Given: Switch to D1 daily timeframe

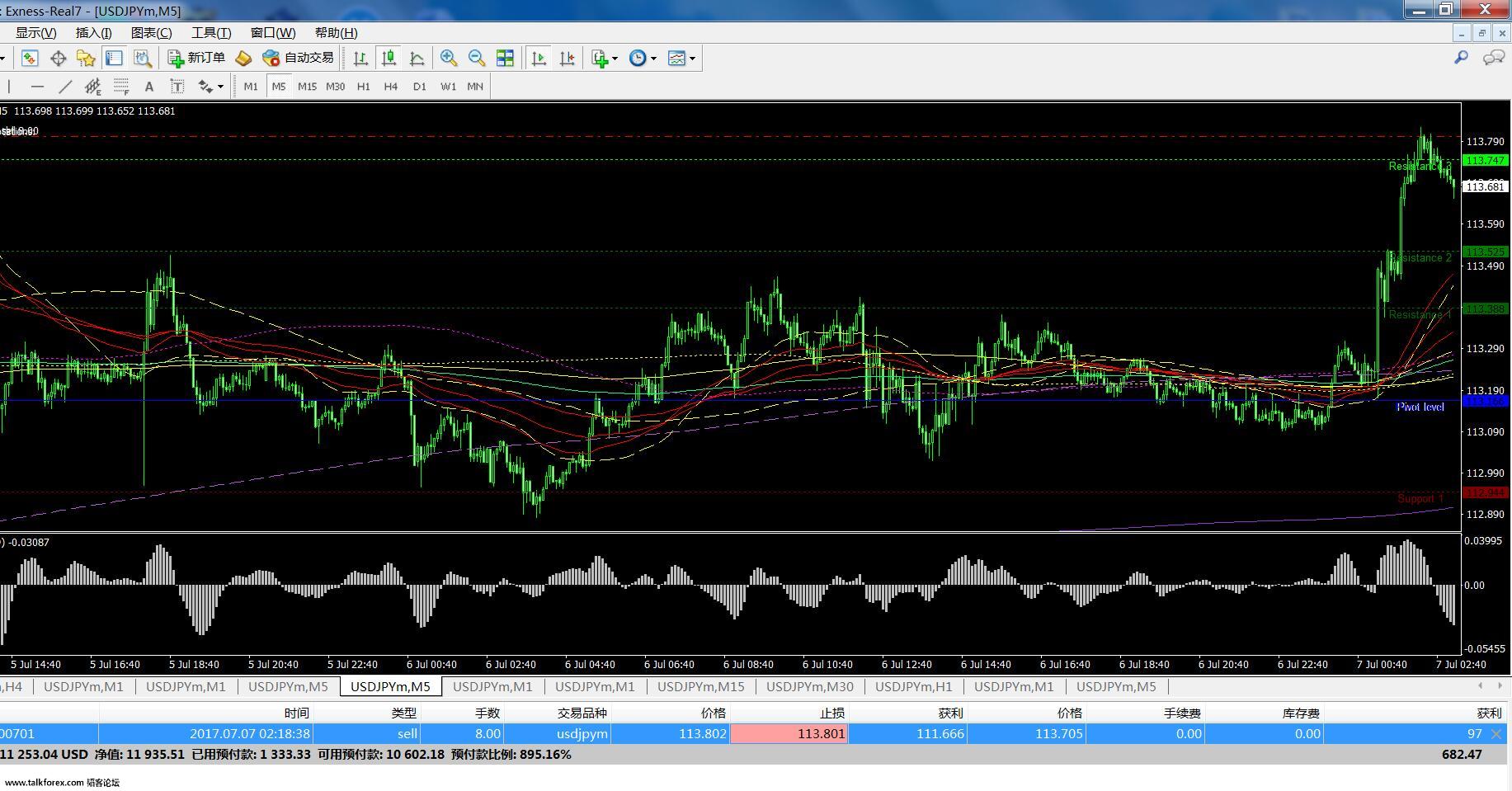Looking at the screenshot, I should [419, 86].
